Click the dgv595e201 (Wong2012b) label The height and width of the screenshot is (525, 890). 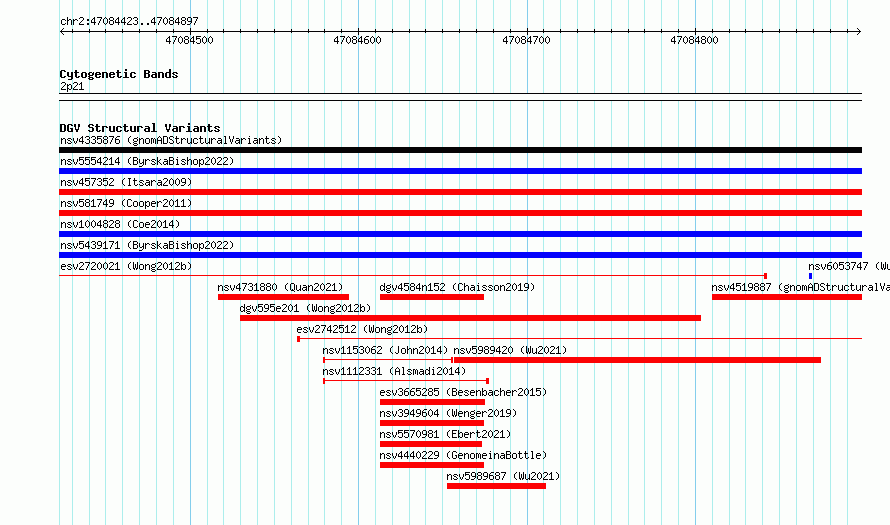(305, 308)
